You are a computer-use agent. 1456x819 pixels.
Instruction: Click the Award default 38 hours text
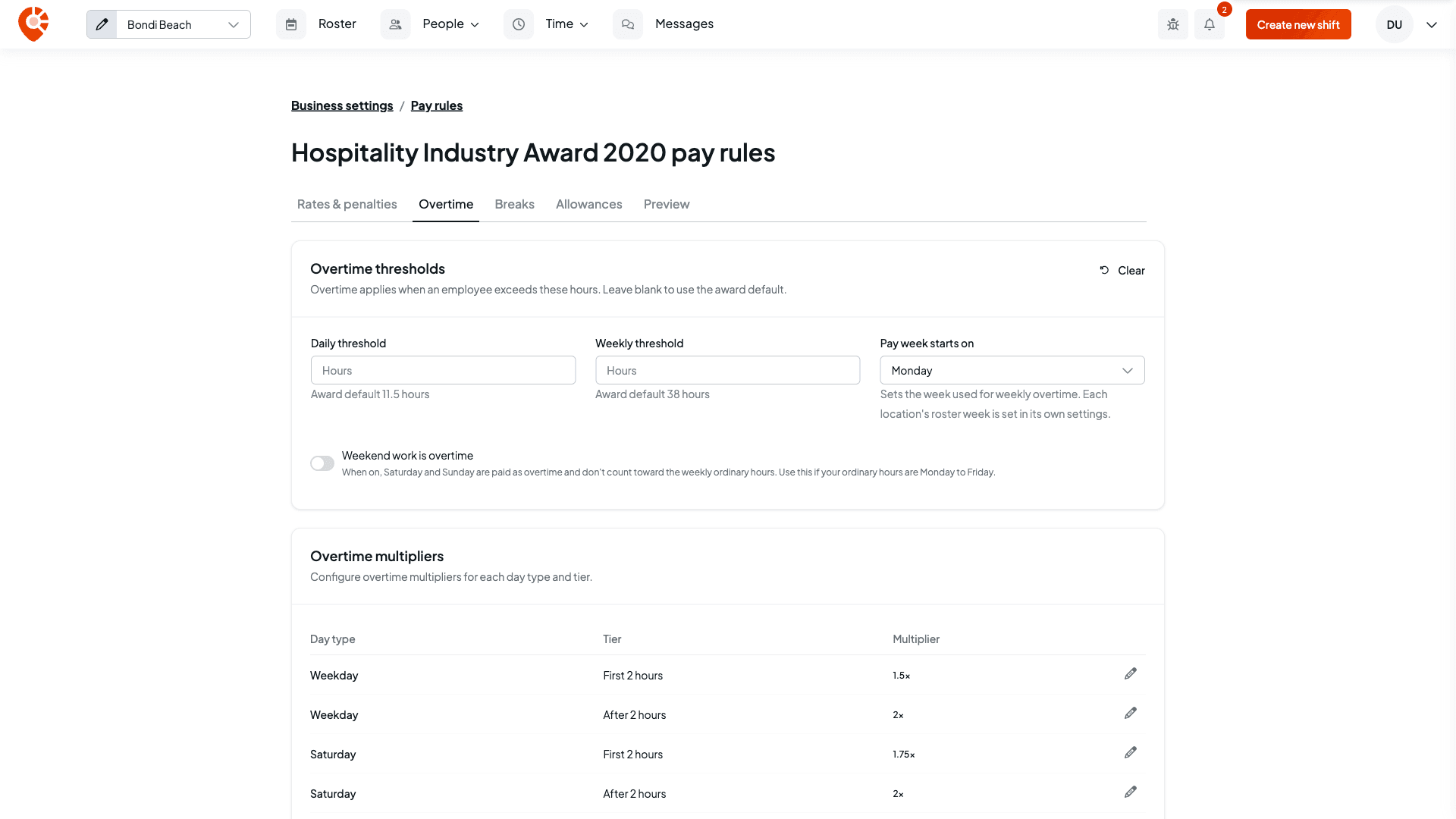[x=652, y=394]
